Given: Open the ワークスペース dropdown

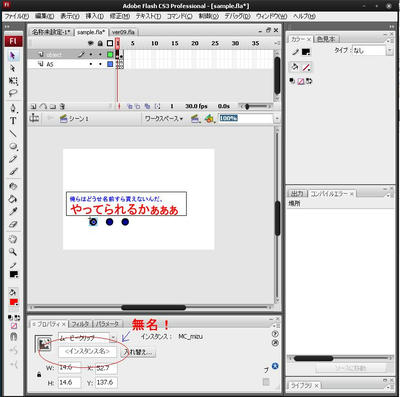Looking at the screenshot, I should pos(164,118).
